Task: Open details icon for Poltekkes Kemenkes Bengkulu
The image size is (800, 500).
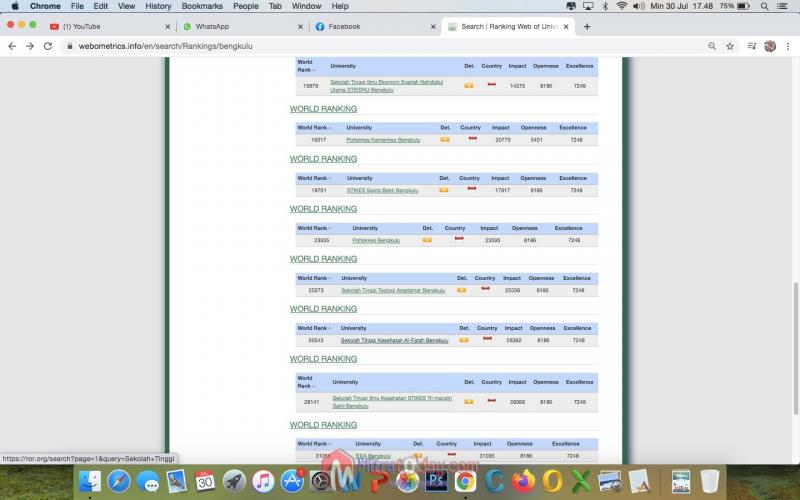Action: (445, 140)
